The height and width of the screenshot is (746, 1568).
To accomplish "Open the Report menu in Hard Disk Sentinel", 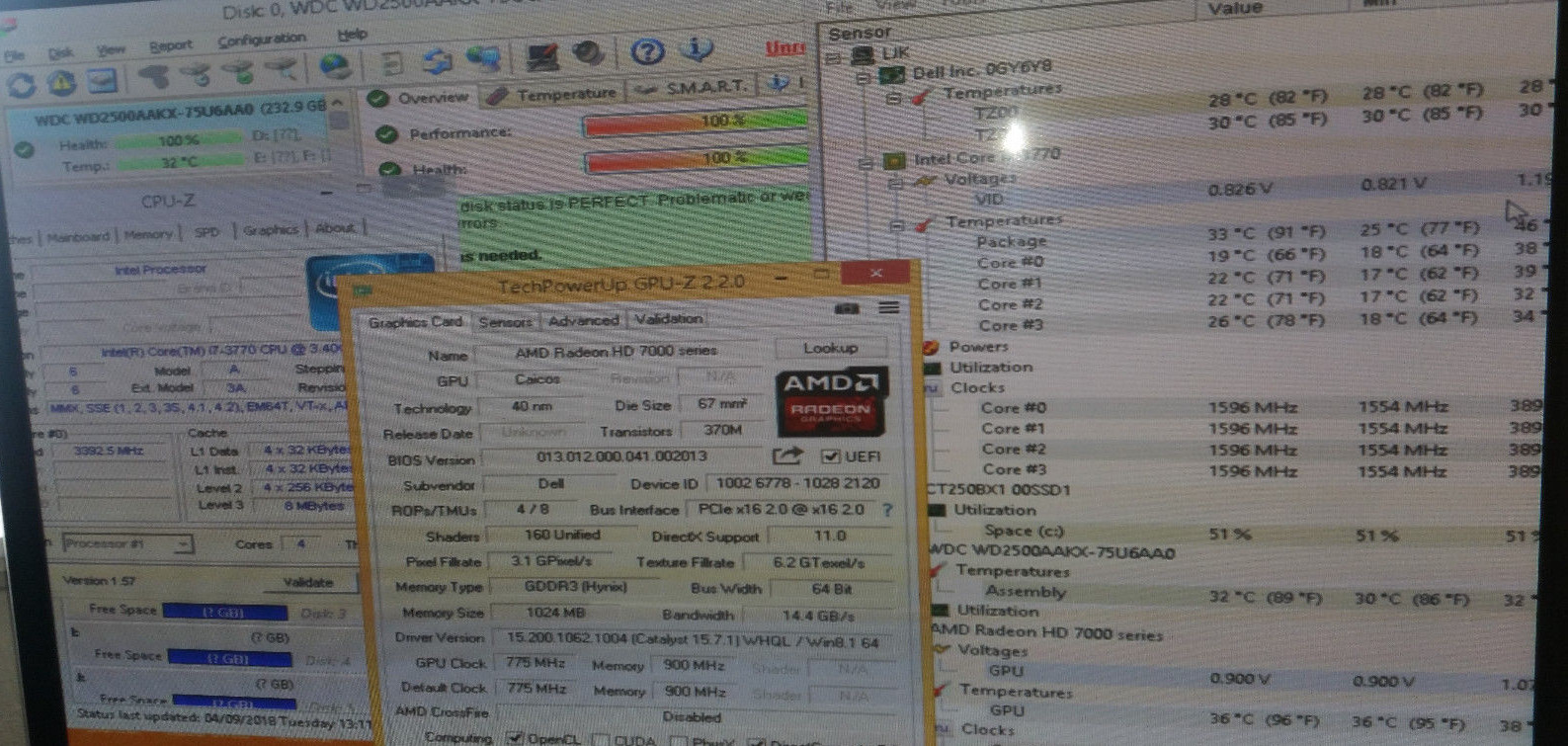I will (x=171, y=45).
